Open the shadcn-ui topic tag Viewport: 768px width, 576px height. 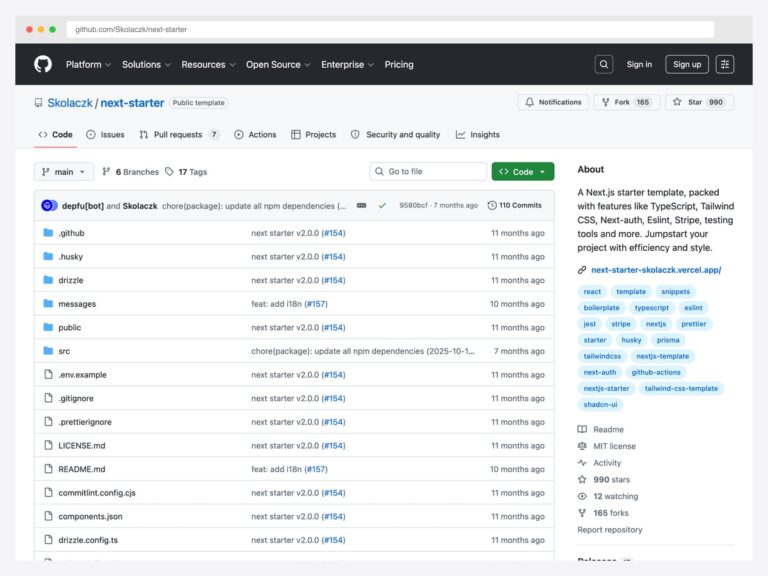(x=600, y=405)
